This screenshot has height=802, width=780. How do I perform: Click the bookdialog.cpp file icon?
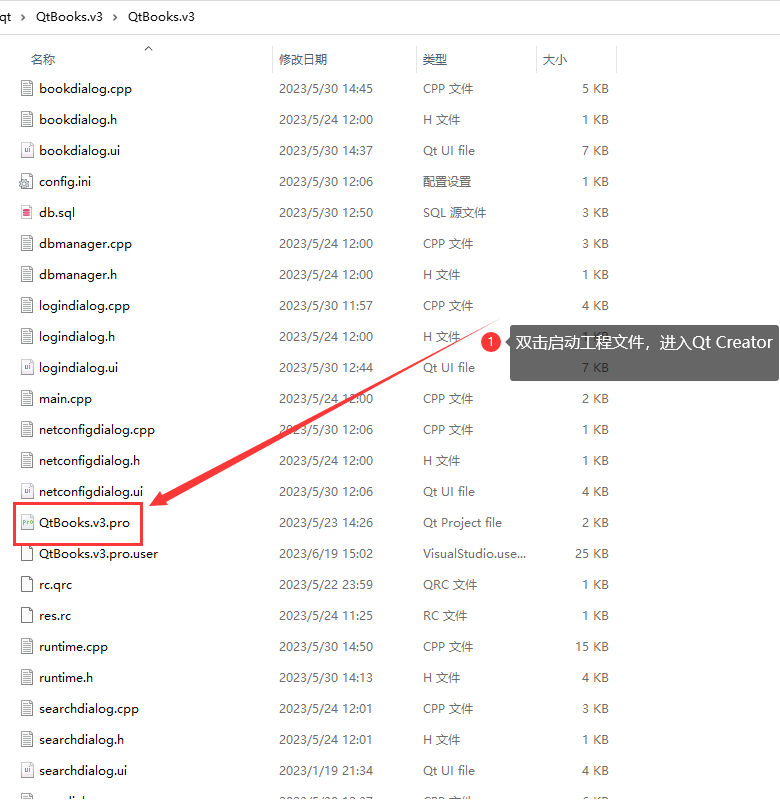pos(27,88)
